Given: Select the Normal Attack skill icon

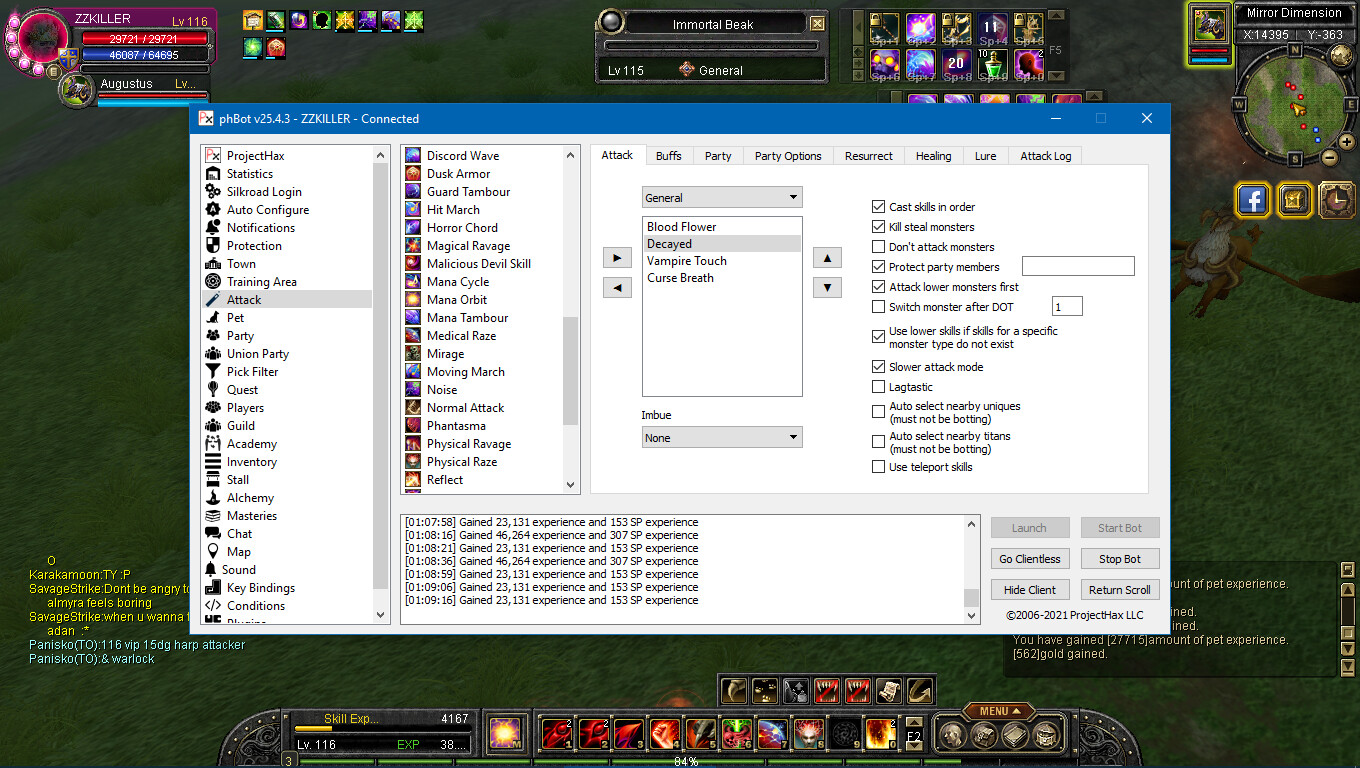Looking at the screenshot, I should point(412,408).
